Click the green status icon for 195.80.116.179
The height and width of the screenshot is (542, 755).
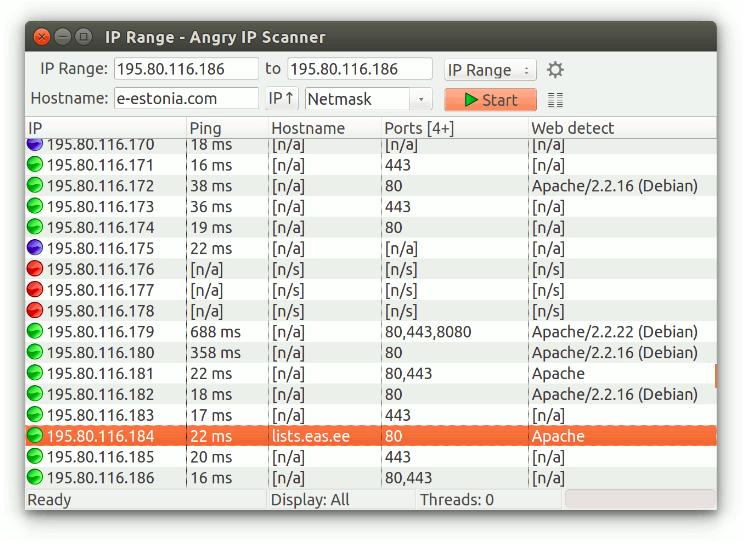pyautogui.click(x=35, y=331)
